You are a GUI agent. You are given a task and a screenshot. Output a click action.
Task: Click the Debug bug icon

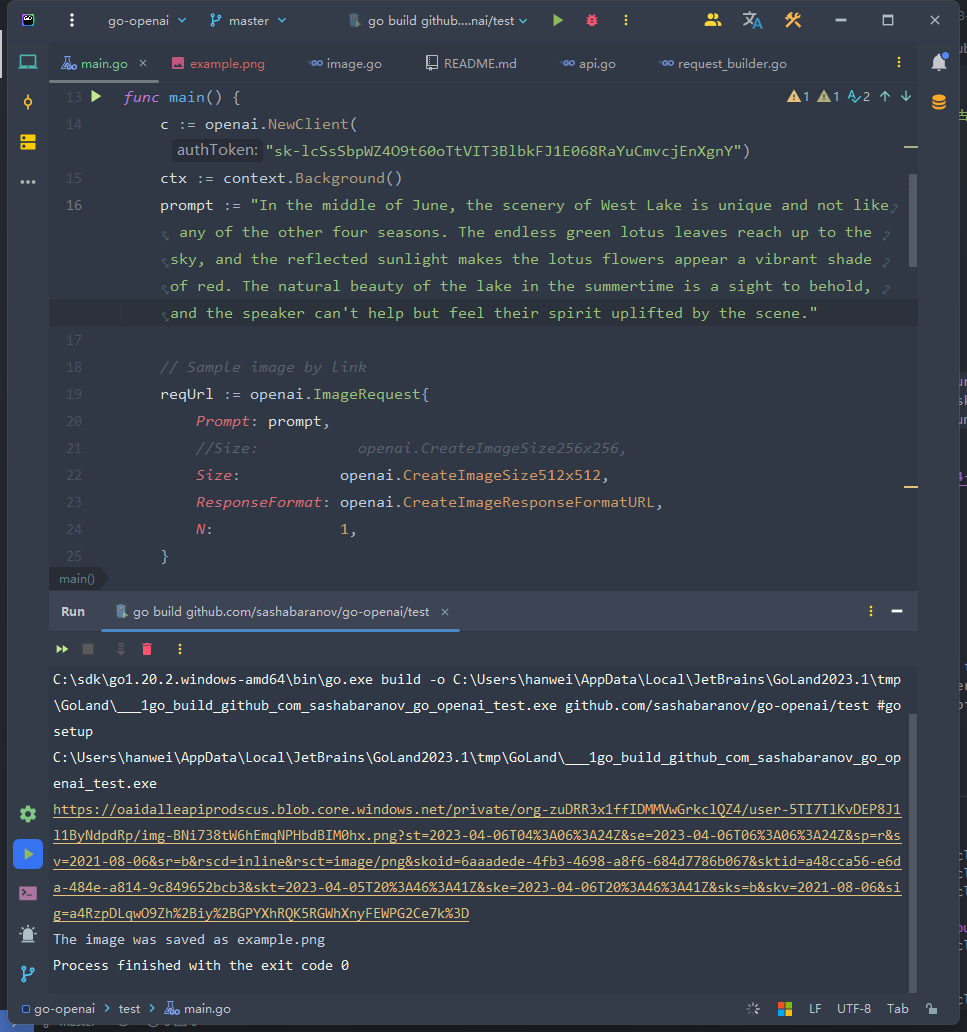tap(592, 20)
